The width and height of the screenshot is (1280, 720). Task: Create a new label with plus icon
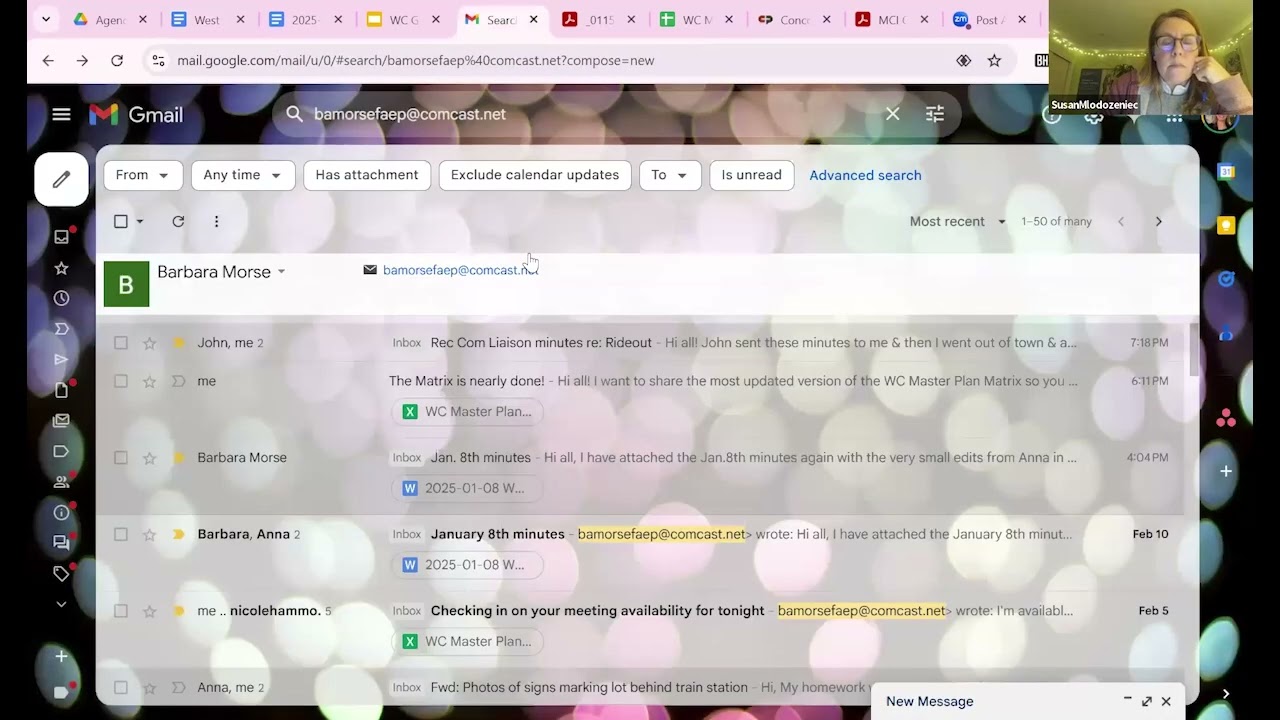coord(61,656)
